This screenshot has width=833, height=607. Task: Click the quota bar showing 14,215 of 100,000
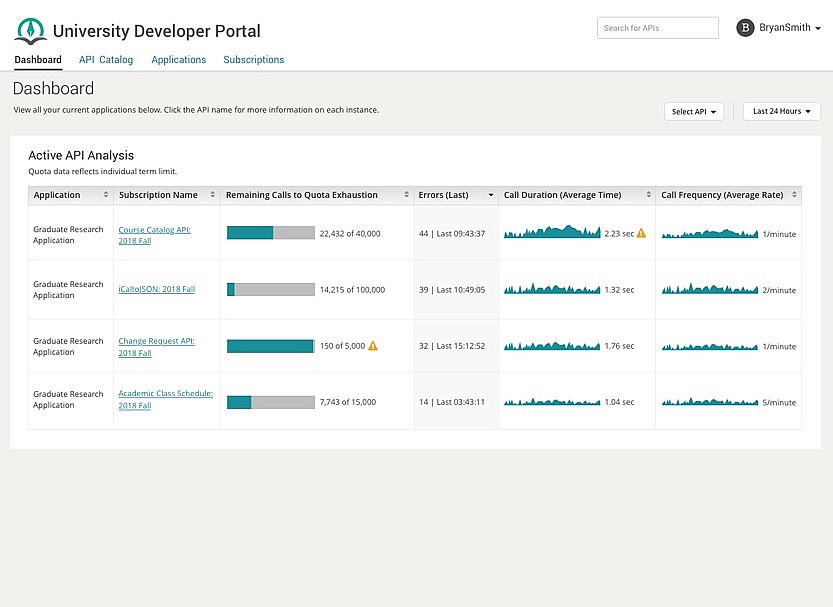[269, 289]
